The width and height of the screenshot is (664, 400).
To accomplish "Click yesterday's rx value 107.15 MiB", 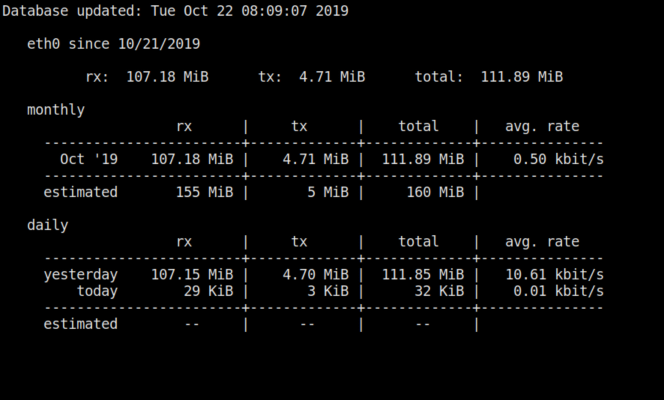I will pyautogui.click(x=192, y=275).
